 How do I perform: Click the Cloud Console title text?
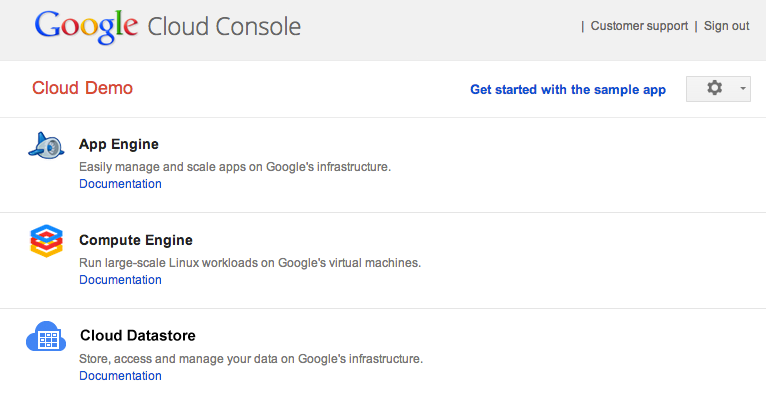[224, 27]
